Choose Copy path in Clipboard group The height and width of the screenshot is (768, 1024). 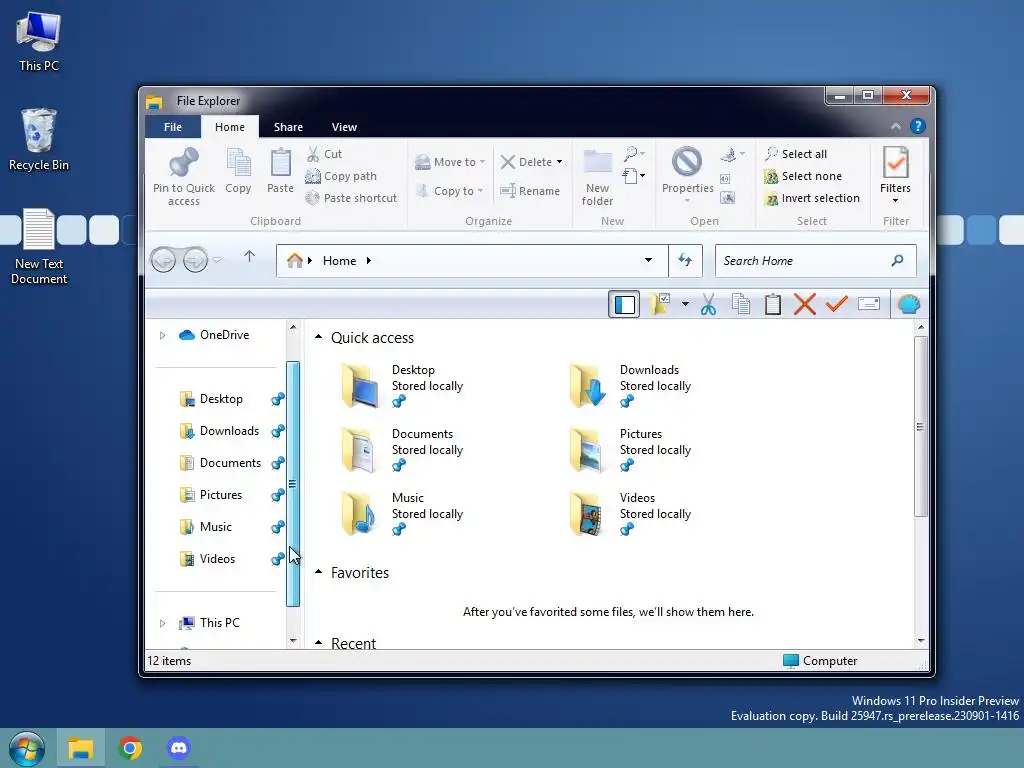coord(342,176)
